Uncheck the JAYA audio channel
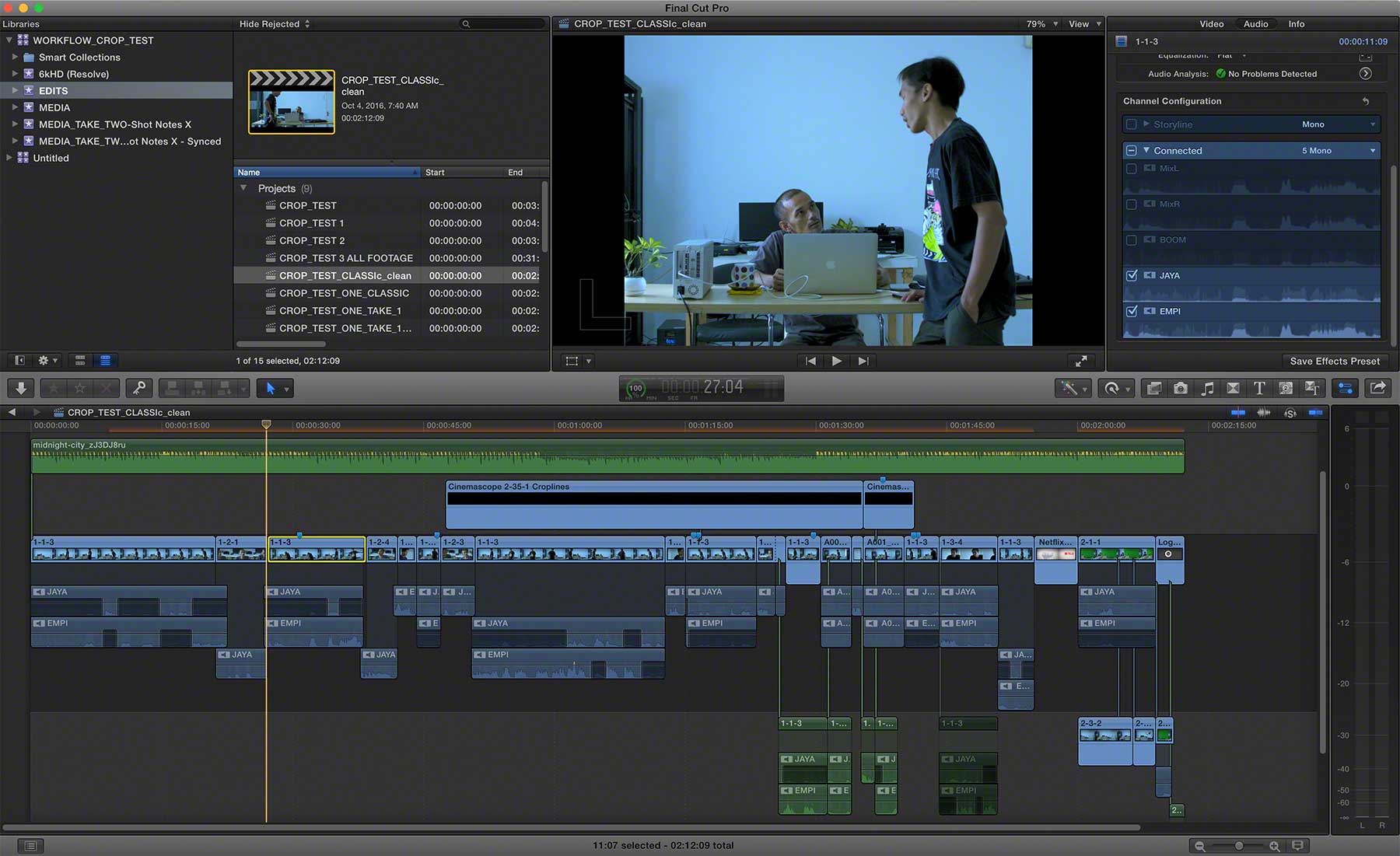This screenshot has height=856, width=1400. click(1132, 275)
